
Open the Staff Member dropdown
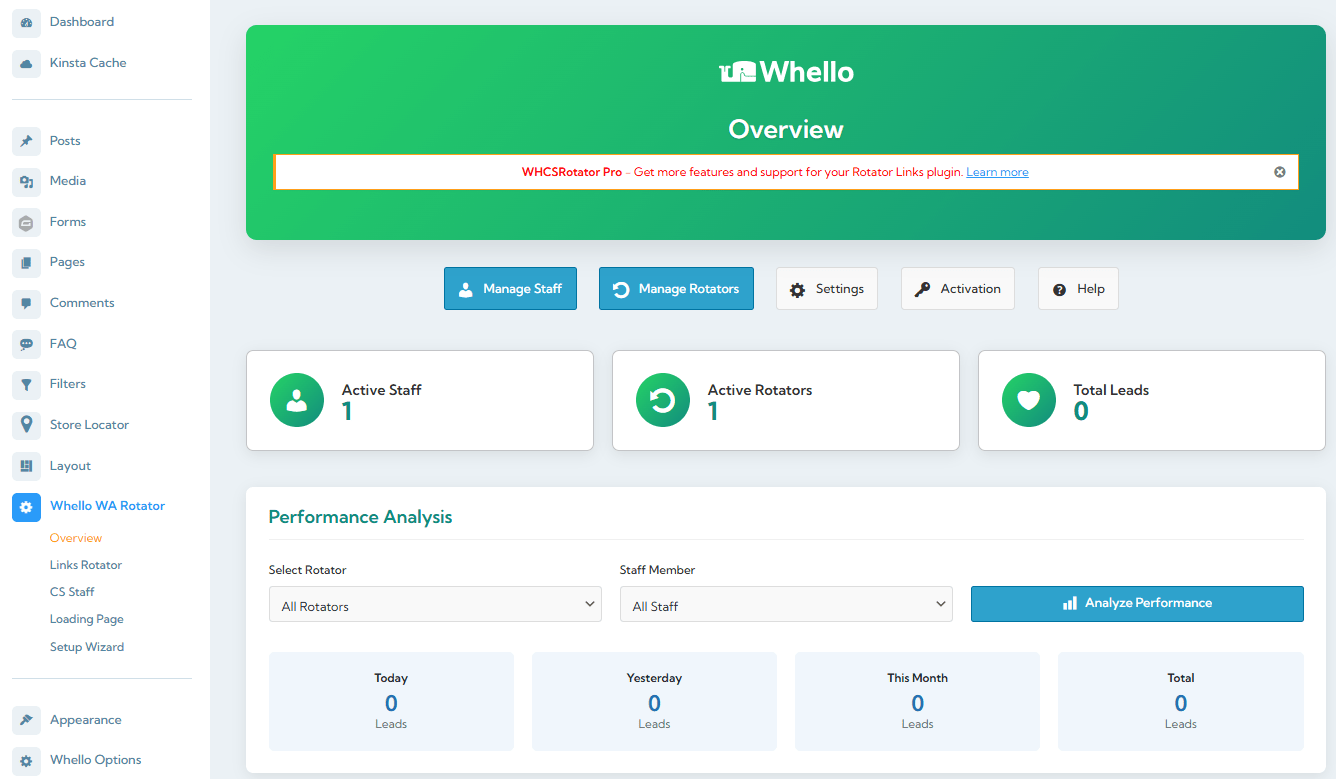[x=786, y=604]
